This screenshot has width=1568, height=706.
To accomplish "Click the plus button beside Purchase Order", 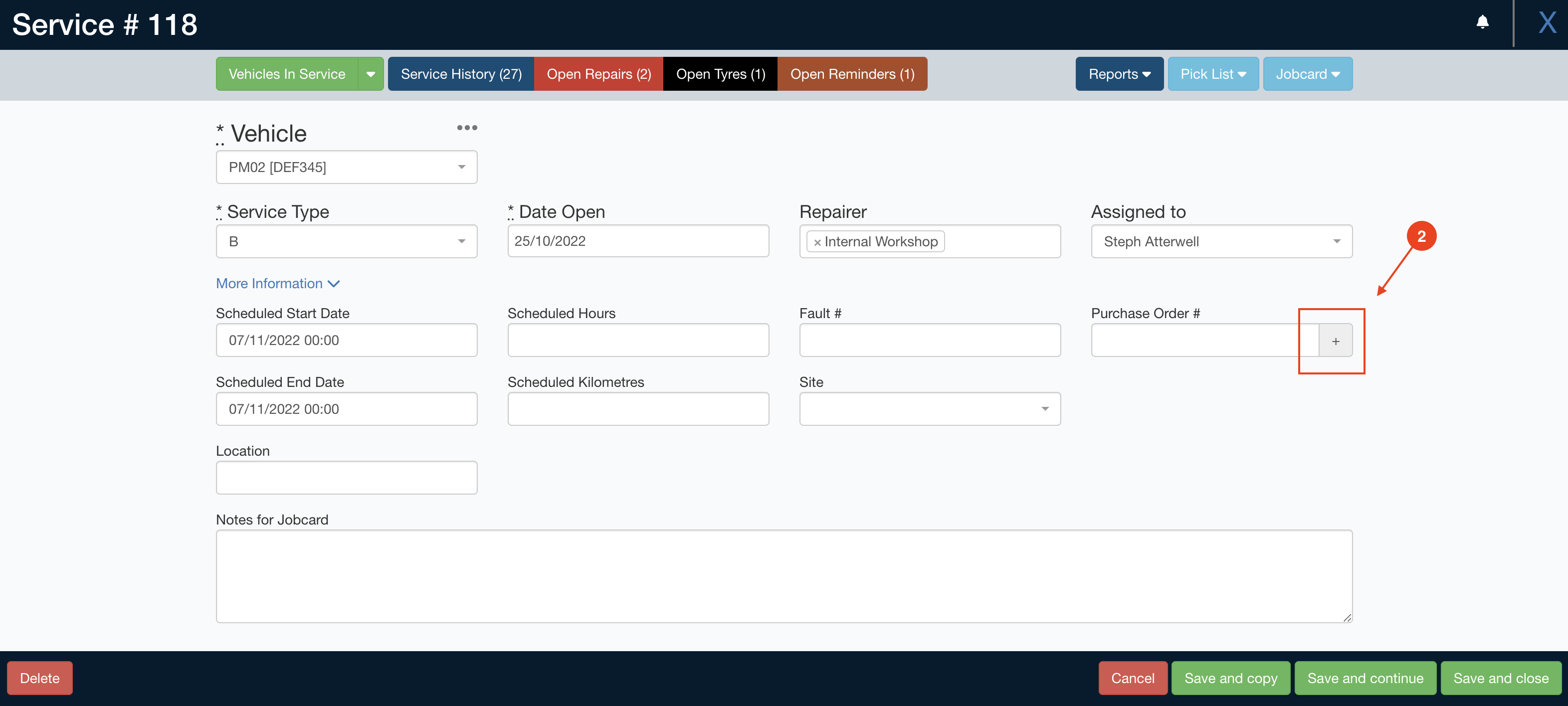I will pyautogui.click(x=1336, y=341).
